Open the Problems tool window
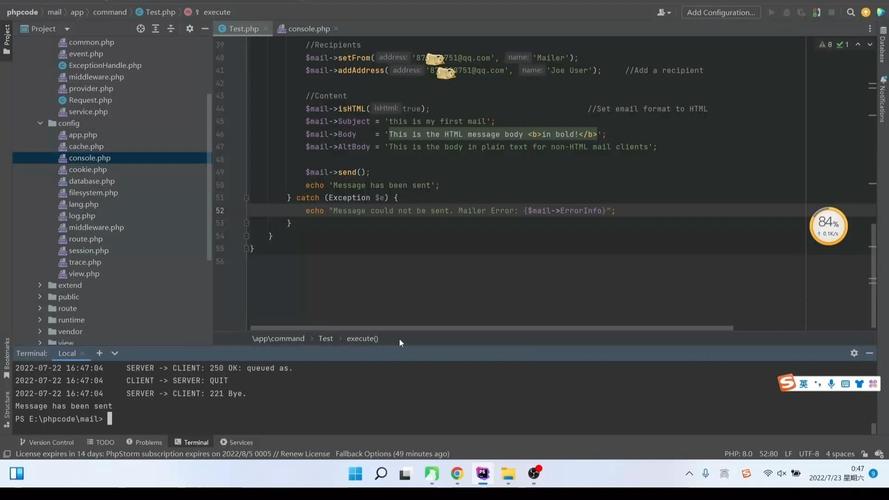Screen dimensions: 889x500 coord(144,442)
